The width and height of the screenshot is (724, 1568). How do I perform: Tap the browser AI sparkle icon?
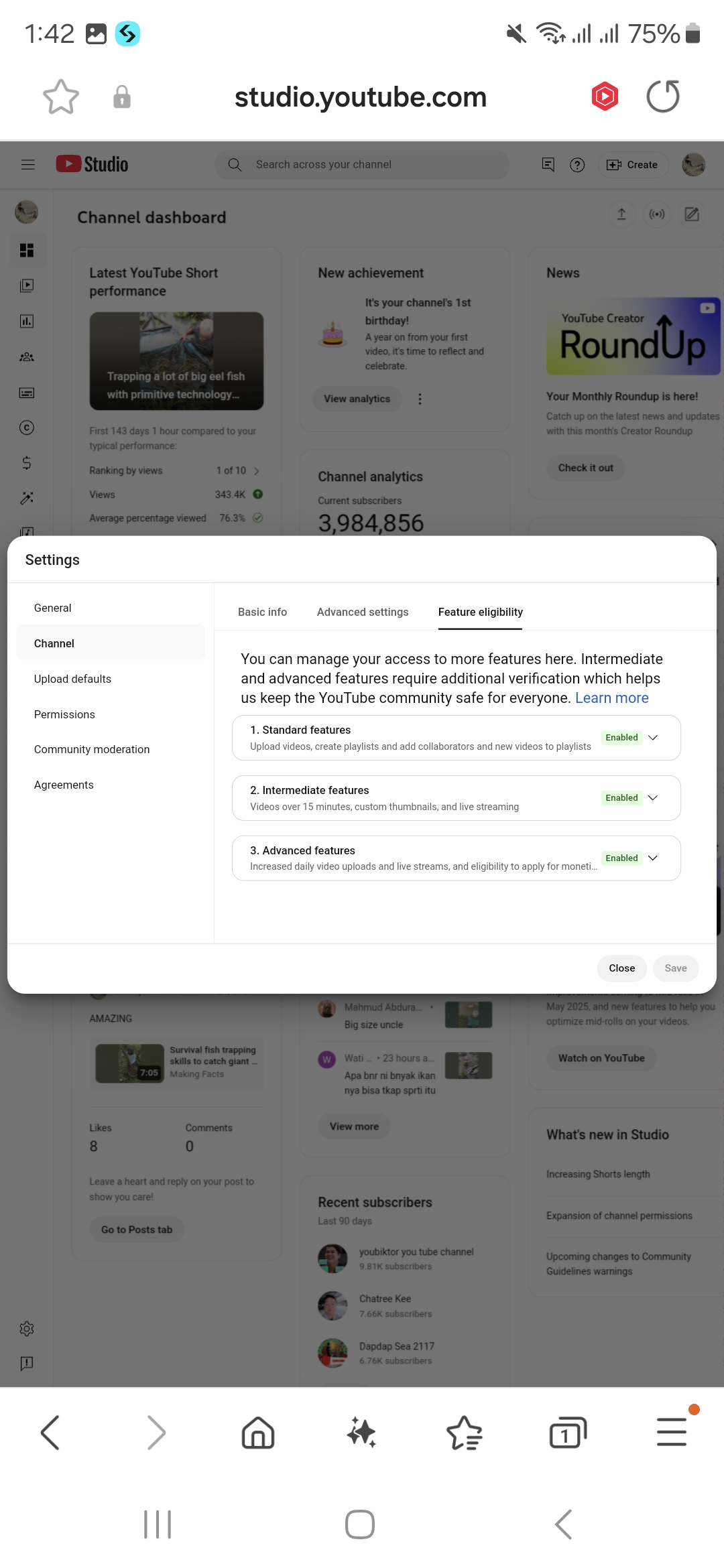[361, 1433]
